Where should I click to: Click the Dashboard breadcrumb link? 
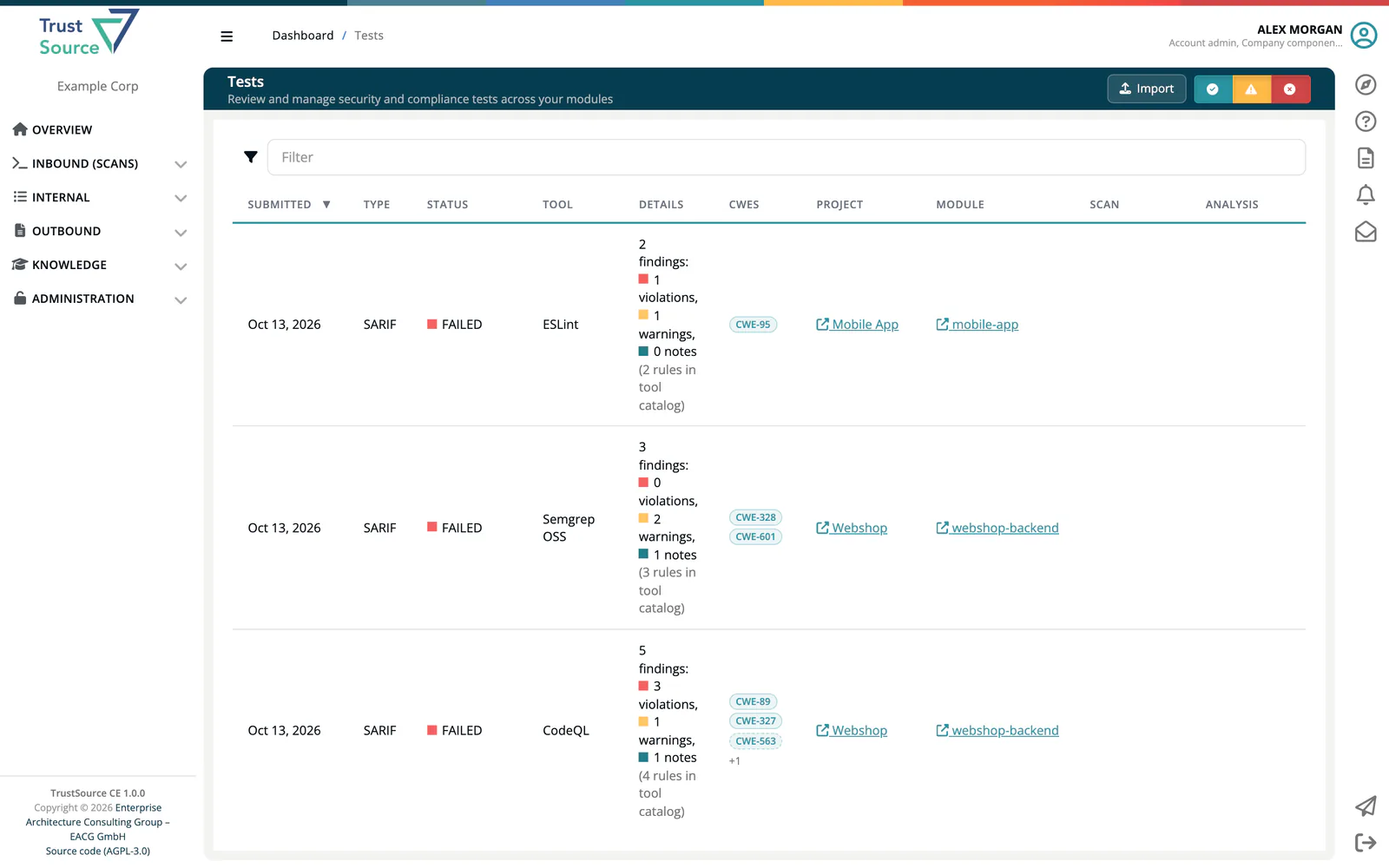pyautogui.click(x=303, y=36)
